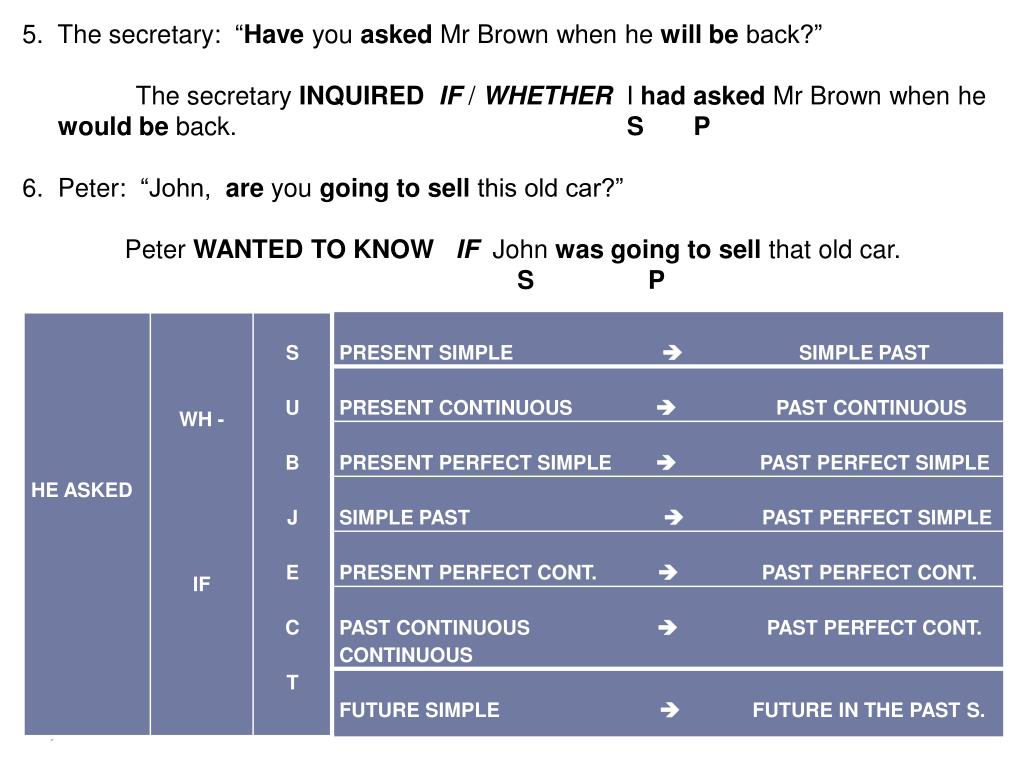Select the IF cell in the table
This screenshot has height=768, width=1024.
[201, 583]
